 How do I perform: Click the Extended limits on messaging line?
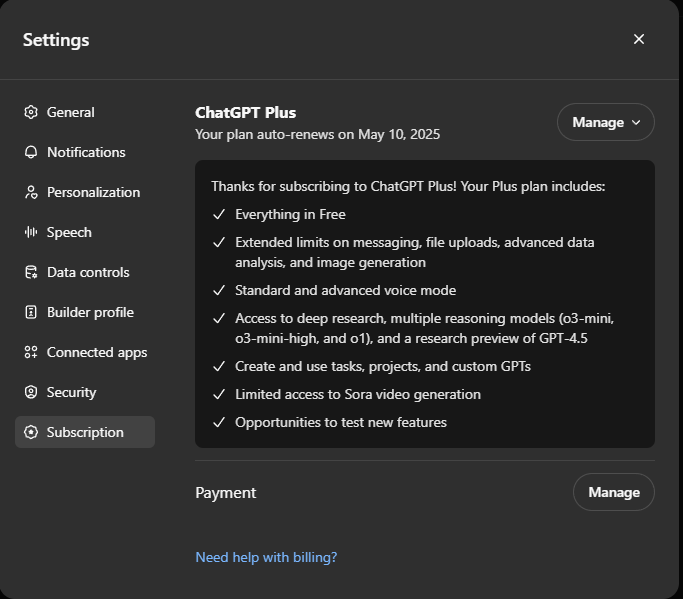(415, 252)
